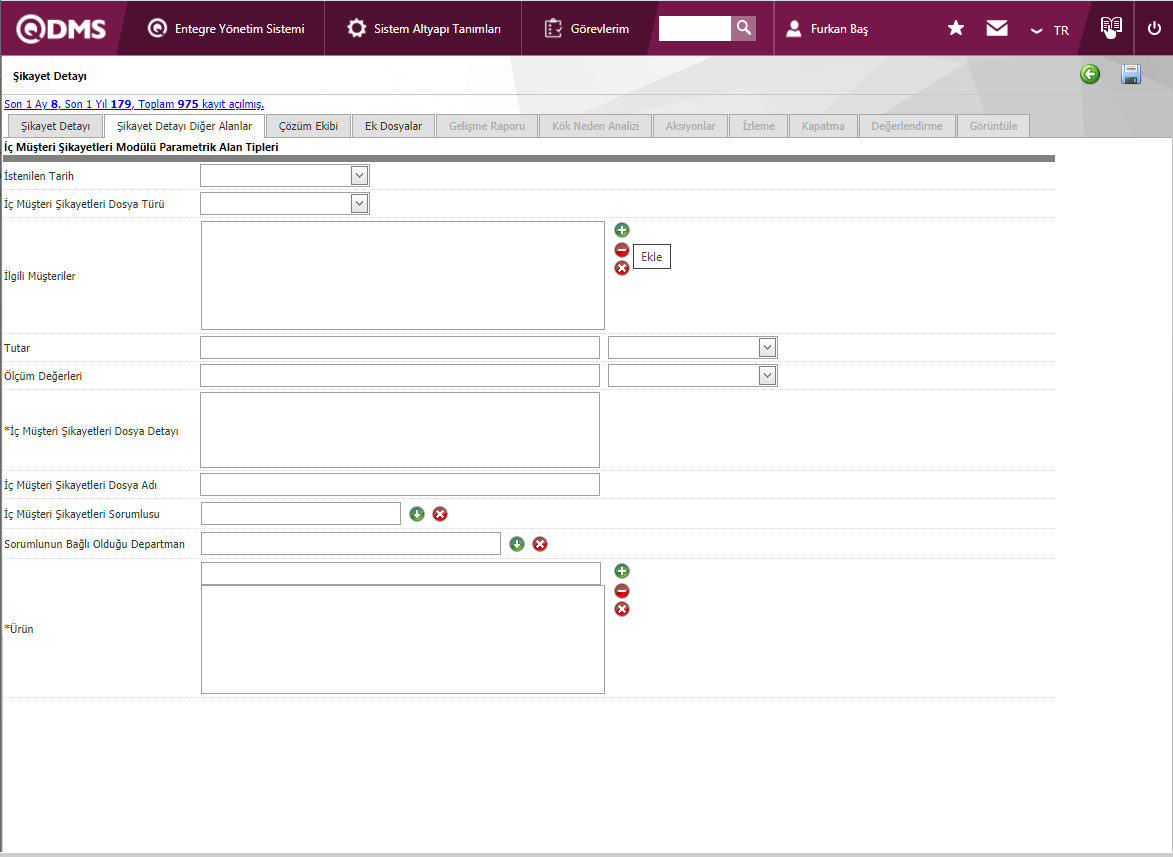The image size is (1173, 857).
Task: Clear all İlgili Müşteriler entries
Action: 622,268
